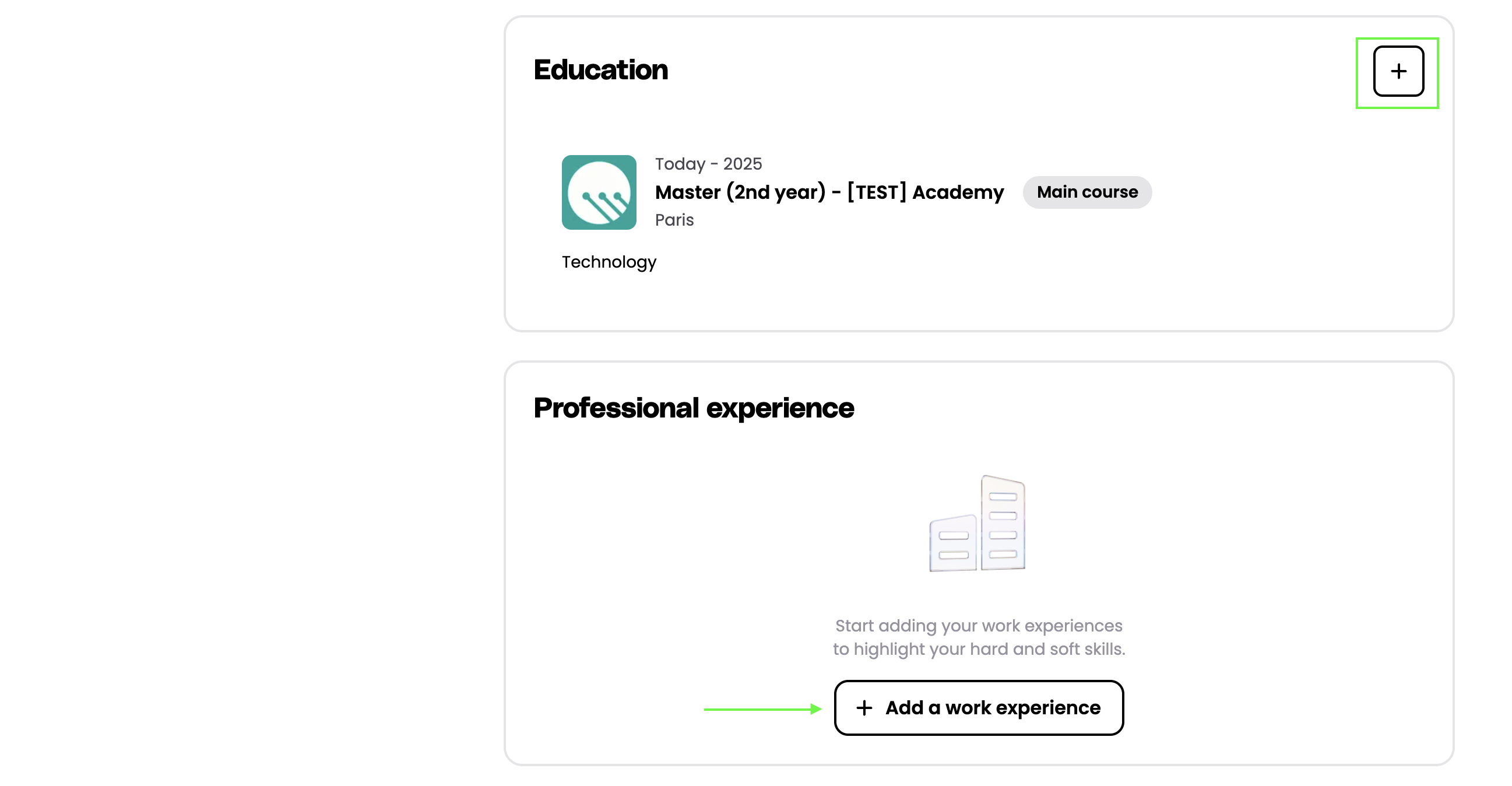Click the 'Start adding your work experiences' text
Viewport: 1512px width, 786px height.
[x=979, y=626]
